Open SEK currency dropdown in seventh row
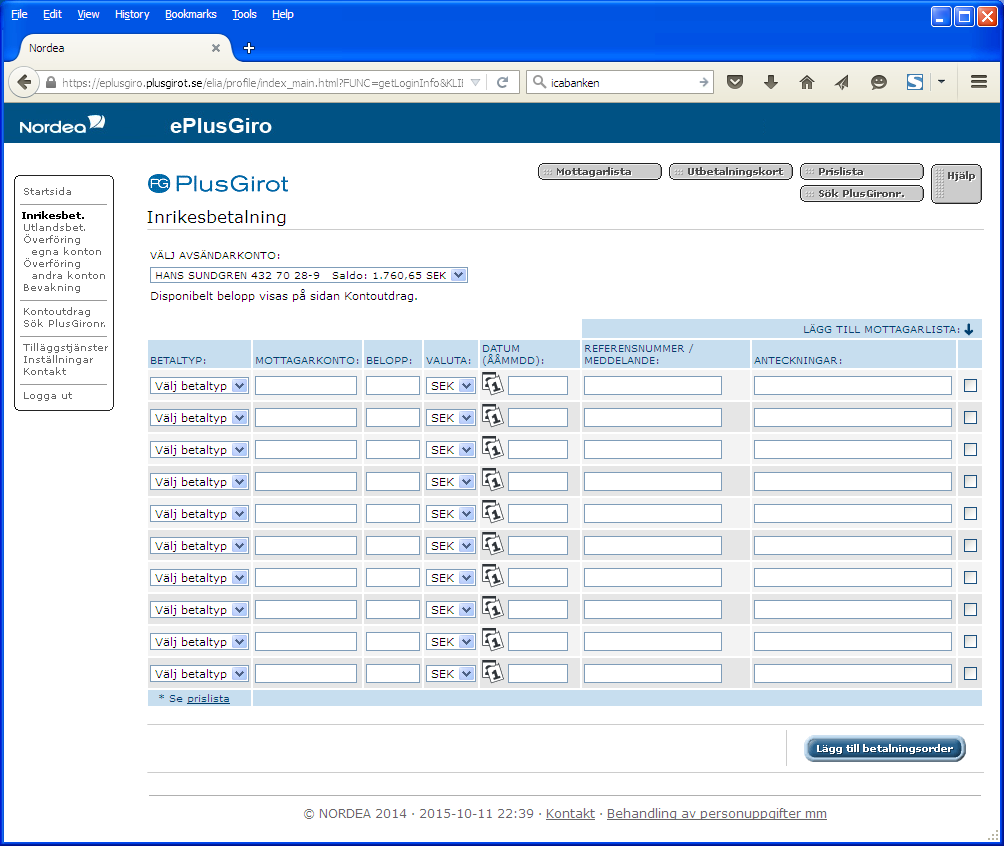The width and height of the screenshot is (1004, 846). point(451,578)
